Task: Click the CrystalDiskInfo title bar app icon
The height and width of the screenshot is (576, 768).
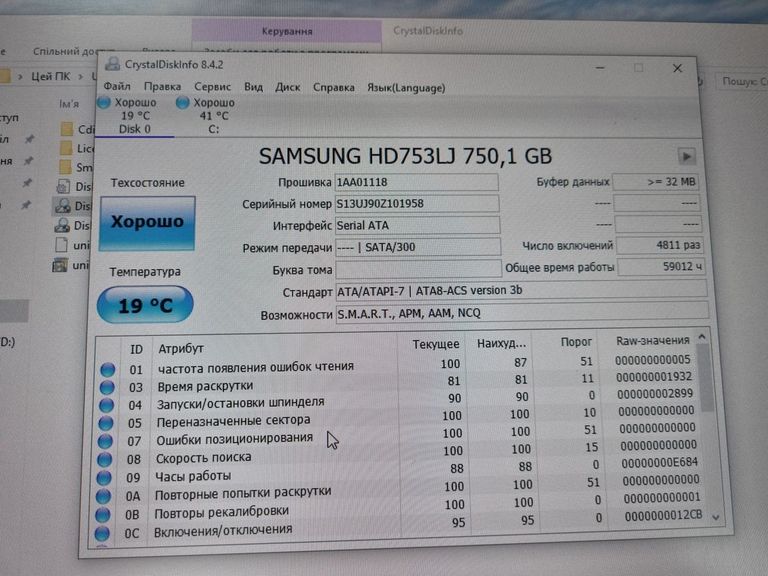Action: 112,64
